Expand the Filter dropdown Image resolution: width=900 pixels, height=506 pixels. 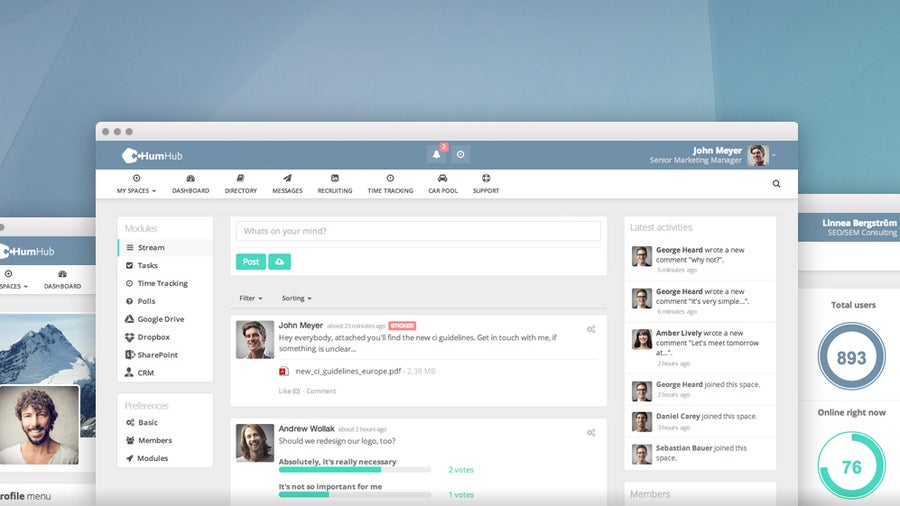tap(251, 298)
